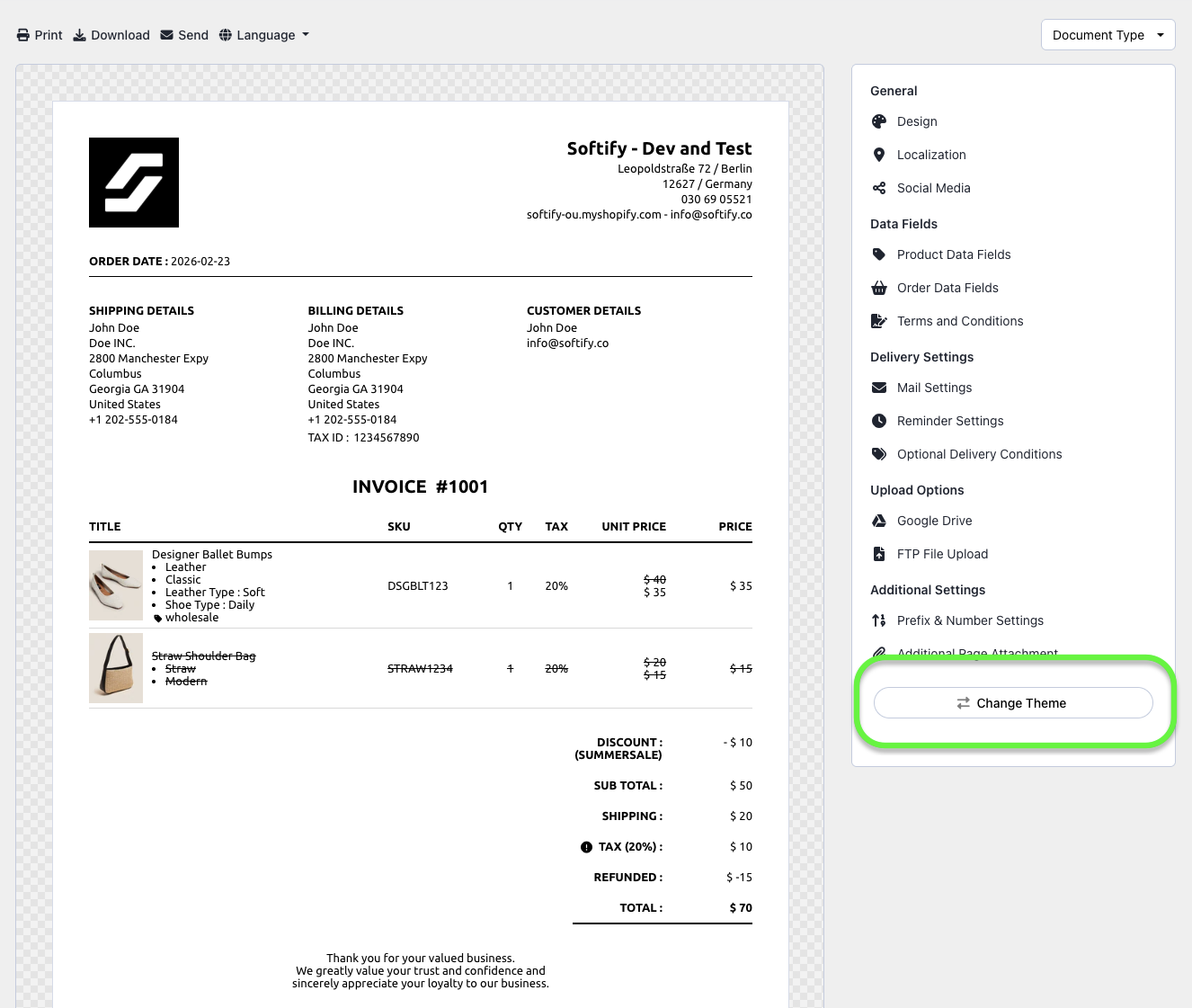Click the Product Data Fields tag icon
Viewport: 1192px width, 1008px height.
(879, 254)
